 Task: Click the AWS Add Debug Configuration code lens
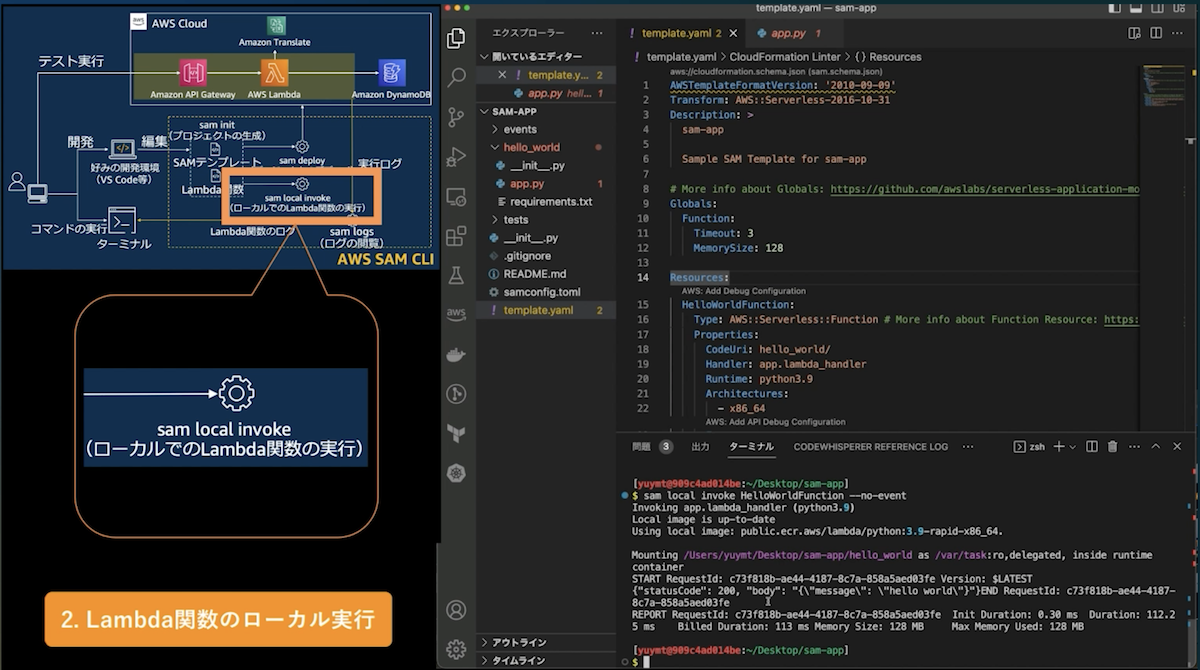click(744, 291)
